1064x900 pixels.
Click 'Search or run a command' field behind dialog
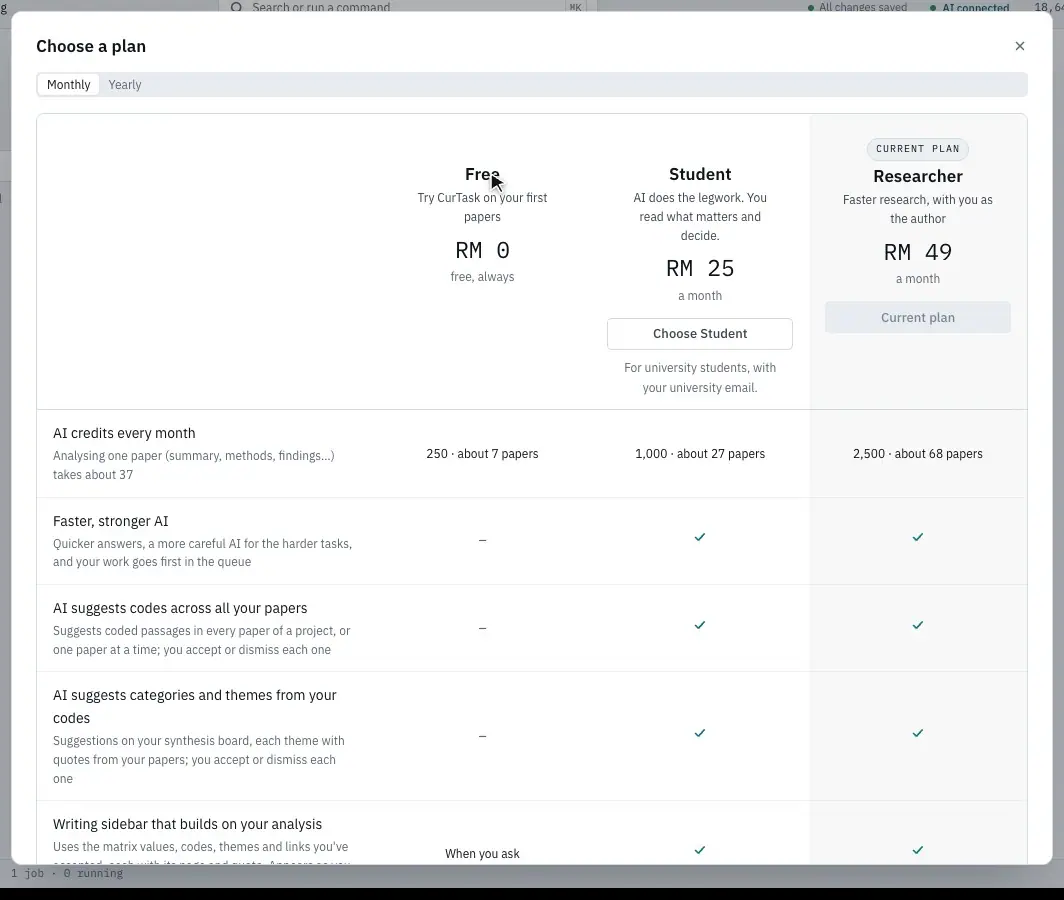click(407, 6)
